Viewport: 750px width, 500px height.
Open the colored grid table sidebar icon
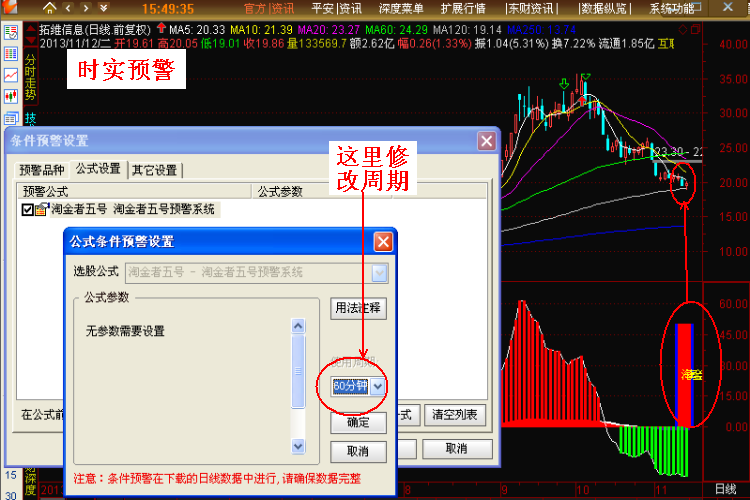tap(11, 54)
